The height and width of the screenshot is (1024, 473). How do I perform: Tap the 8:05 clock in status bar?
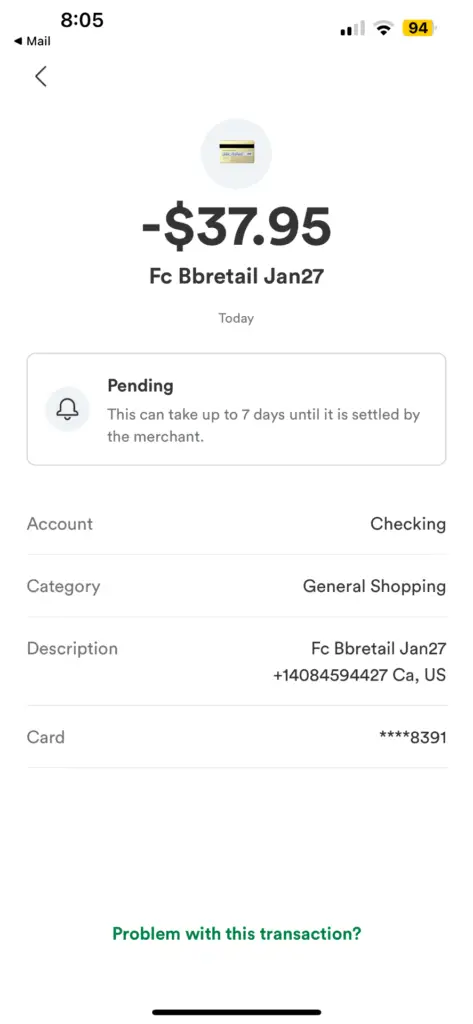point(82,20)
